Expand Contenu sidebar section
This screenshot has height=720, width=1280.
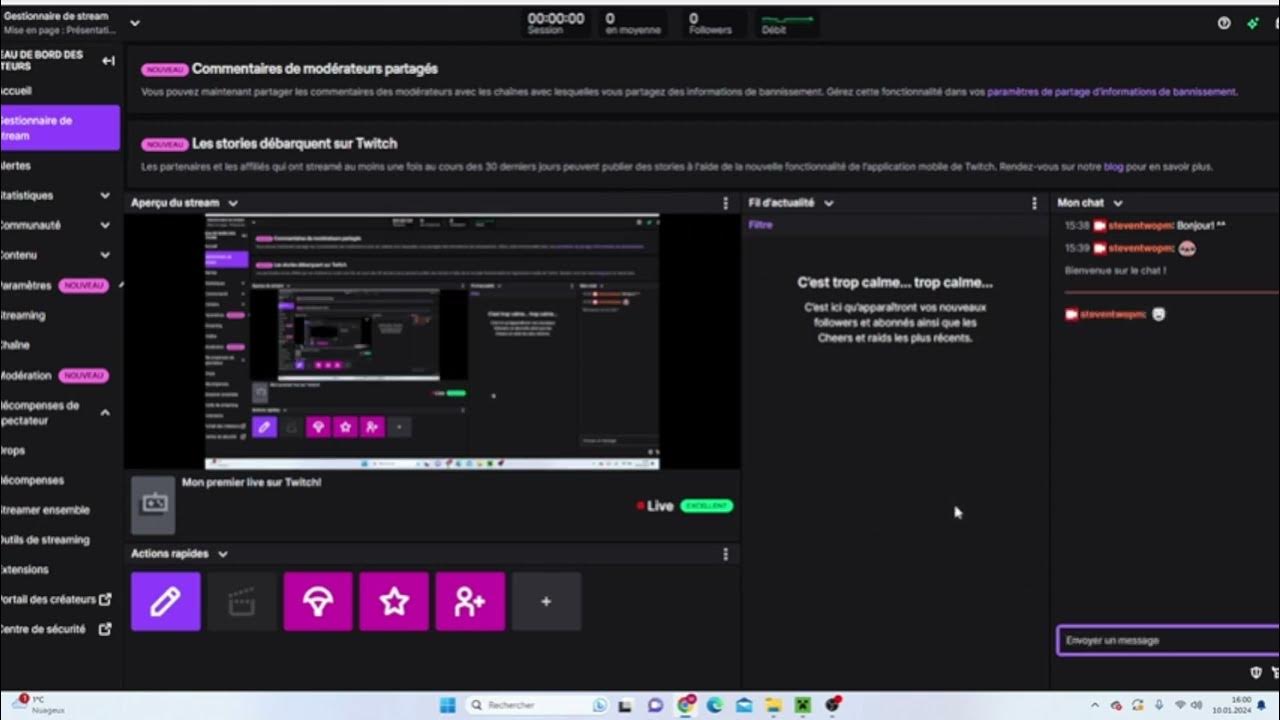(105, 256)
